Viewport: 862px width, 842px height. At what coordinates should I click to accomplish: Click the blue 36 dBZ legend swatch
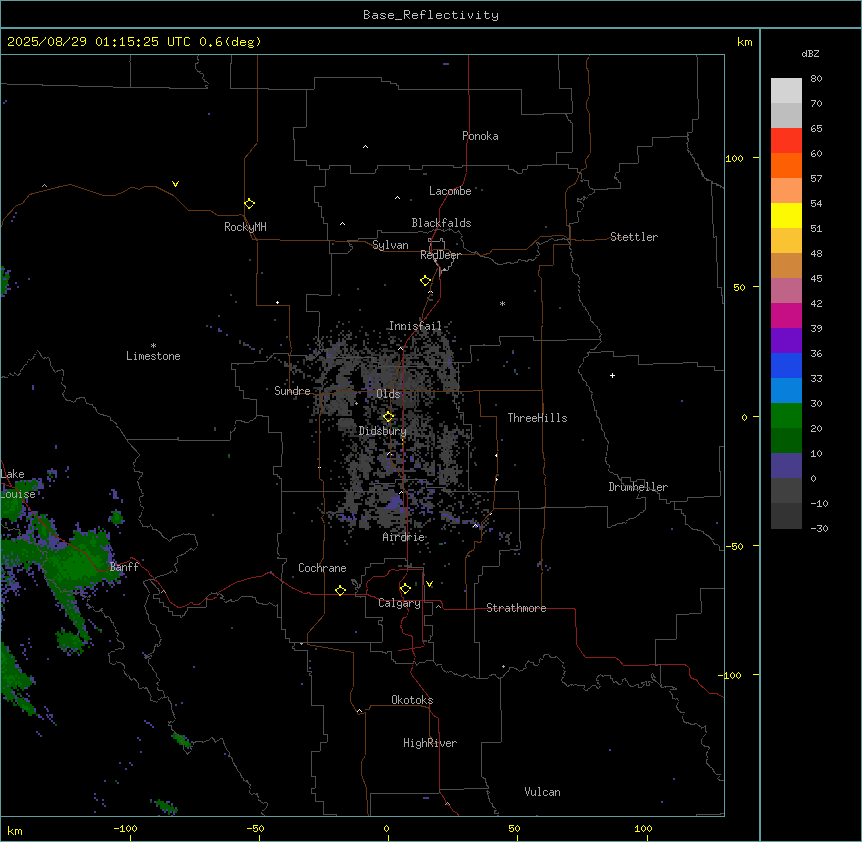pos(786,365)
